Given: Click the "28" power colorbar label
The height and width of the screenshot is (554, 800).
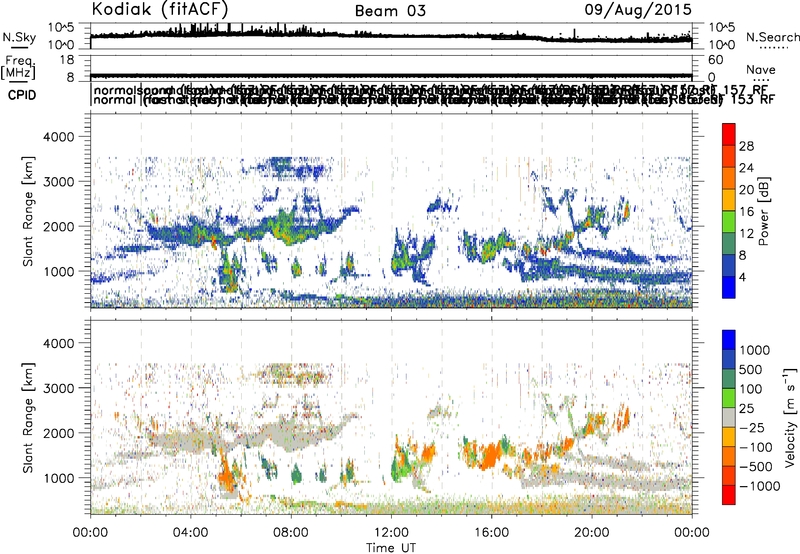Looking at the screenshot, I should click(x=746, y=146).
